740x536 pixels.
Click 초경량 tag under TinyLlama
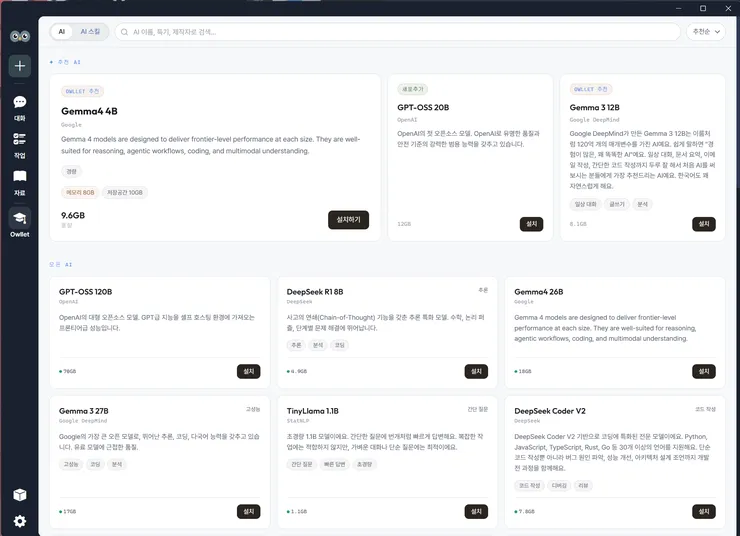[x=364, y=464]
